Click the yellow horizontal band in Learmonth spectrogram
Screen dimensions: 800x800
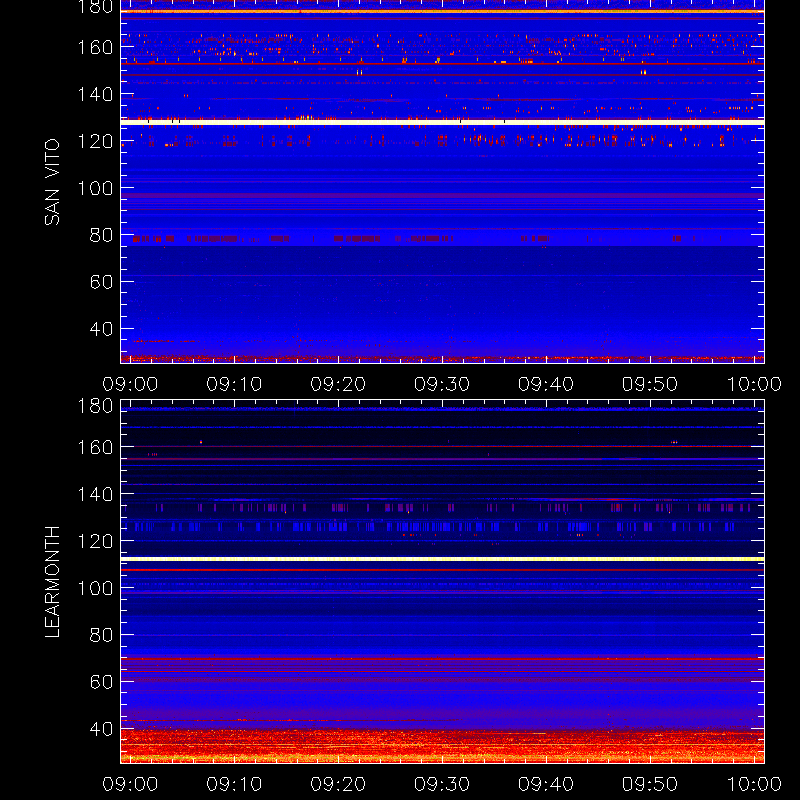[442, 559]
